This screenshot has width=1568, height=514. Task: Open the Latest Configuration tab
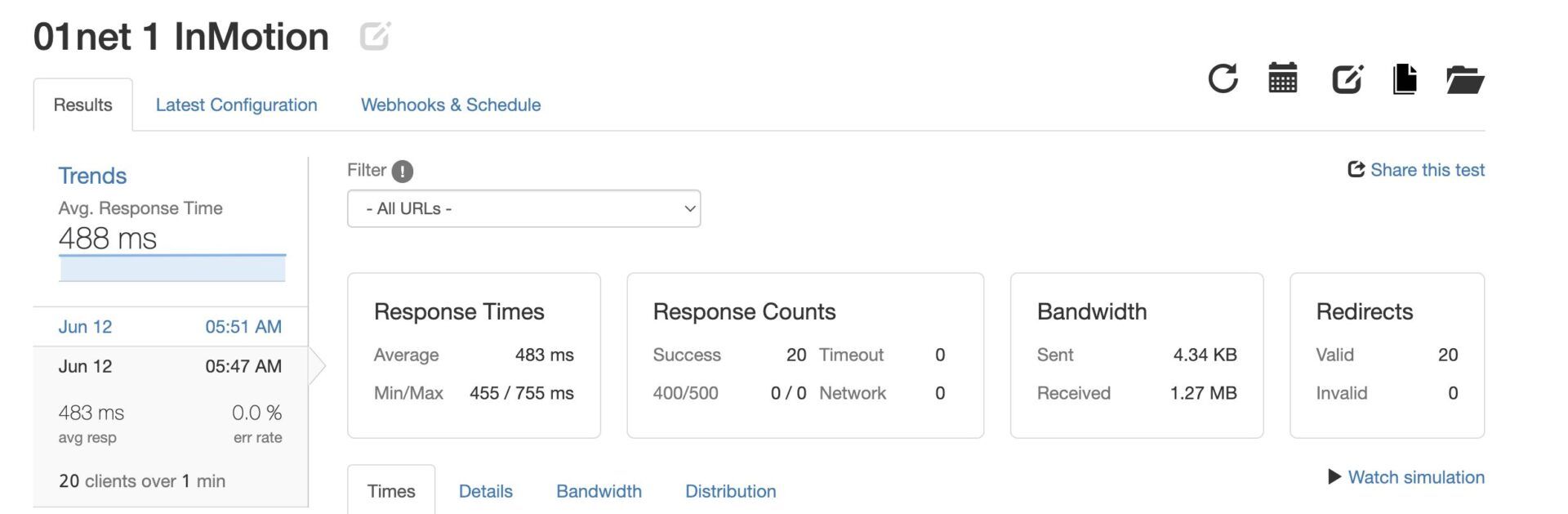(236, 105)
